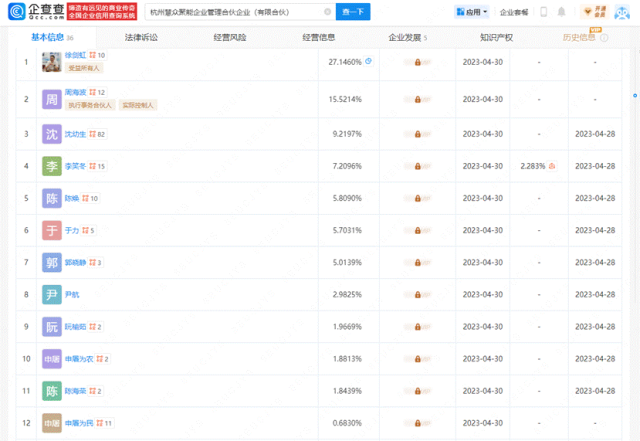Open the teal 尹 avatar in row 8
Screen dimensions: 640x441
coord(52,294)
